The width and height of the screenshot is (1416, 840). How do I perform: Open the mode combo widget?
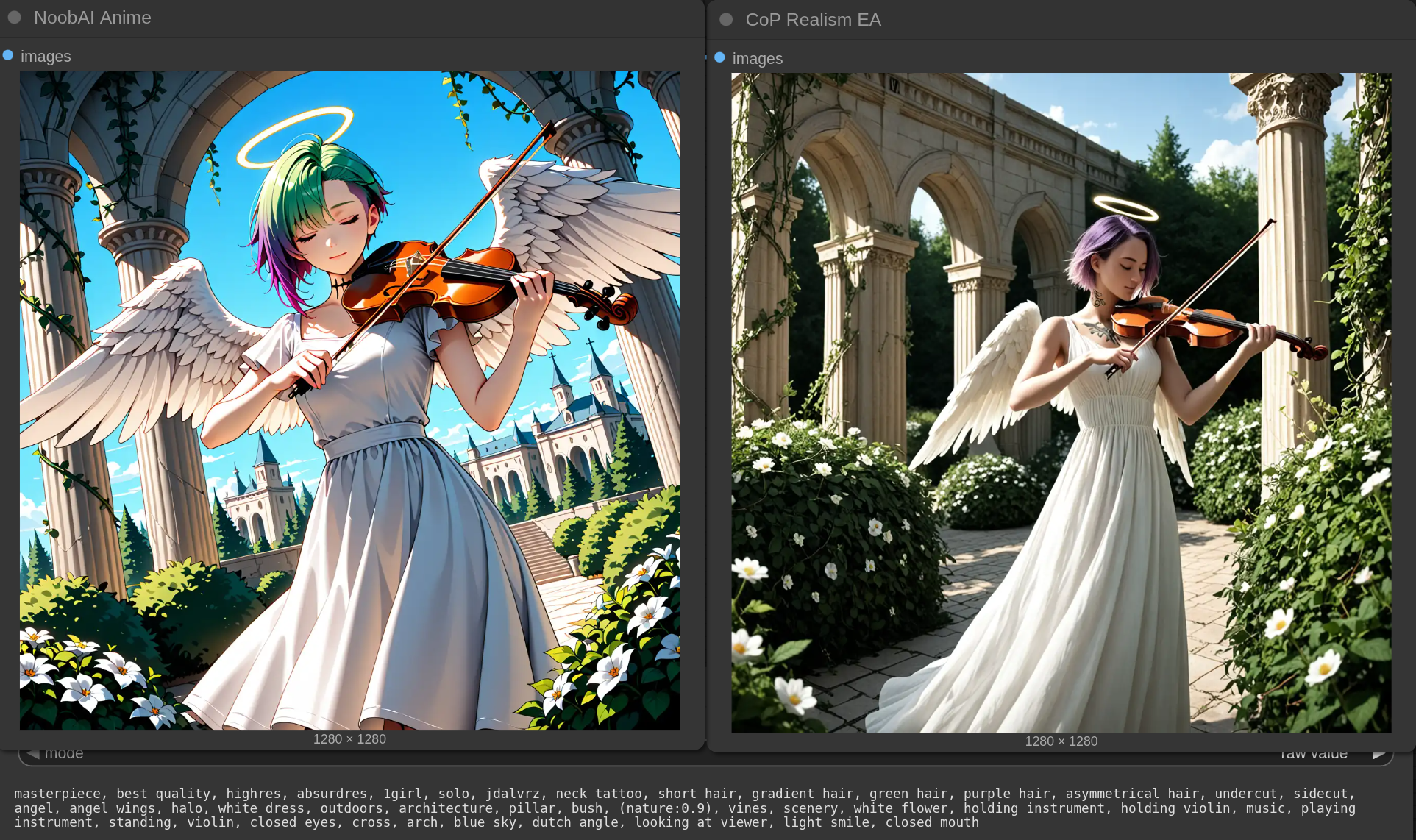(64, 755)
